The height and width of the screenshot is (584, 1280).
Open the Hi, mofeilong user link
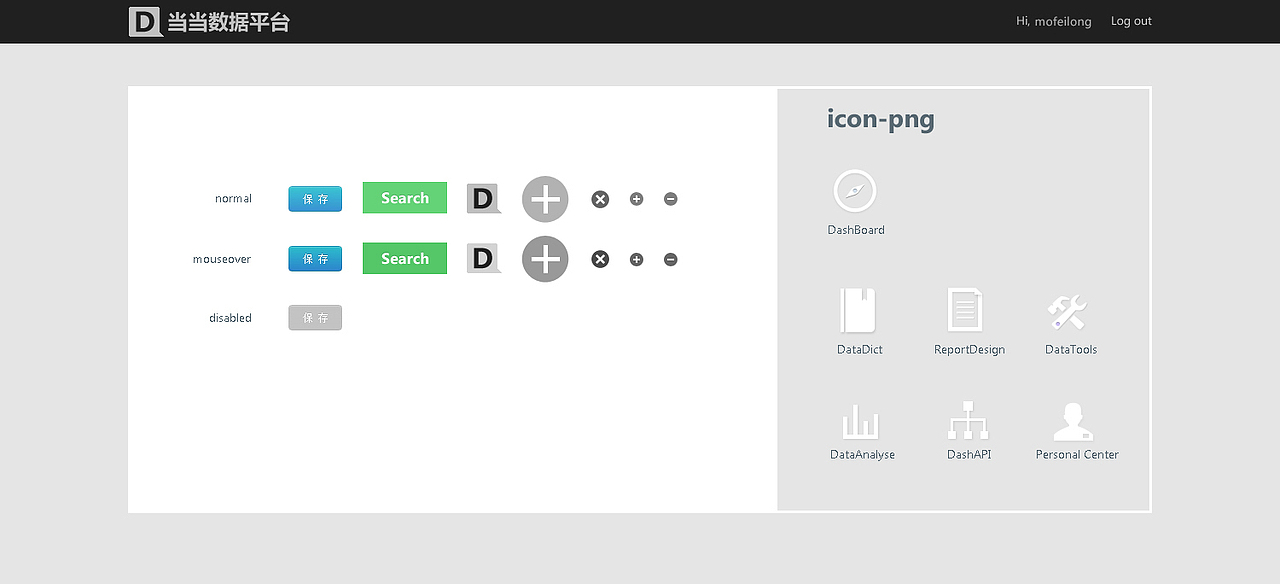(1054, 21)
